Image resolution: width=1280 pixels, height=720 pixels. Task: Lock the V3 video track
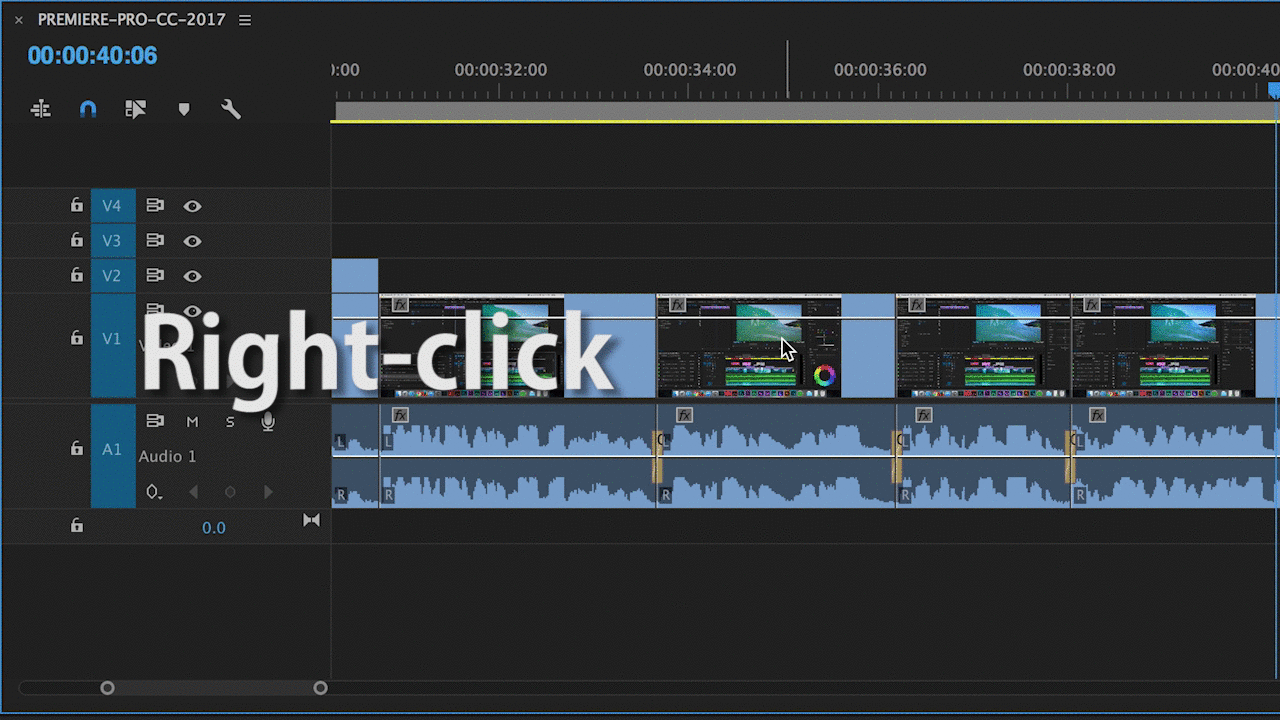click(76, 240)
